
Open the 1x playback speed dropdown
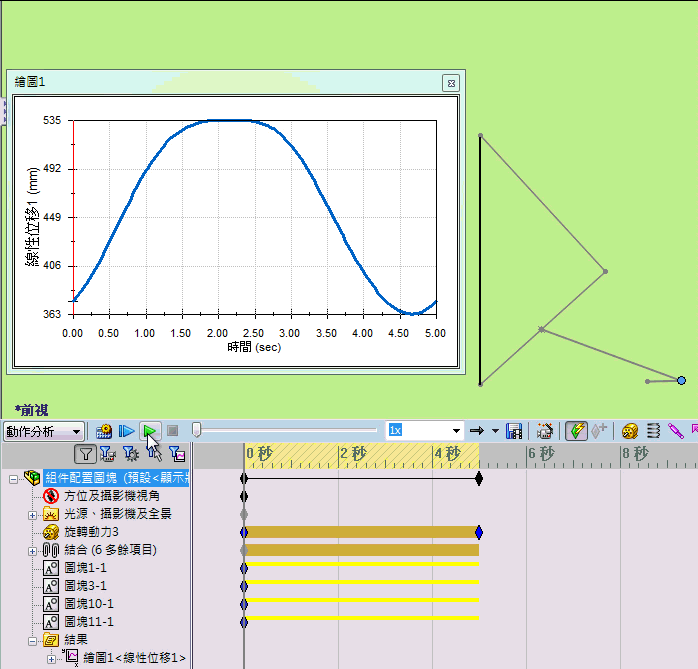[456, 431]
